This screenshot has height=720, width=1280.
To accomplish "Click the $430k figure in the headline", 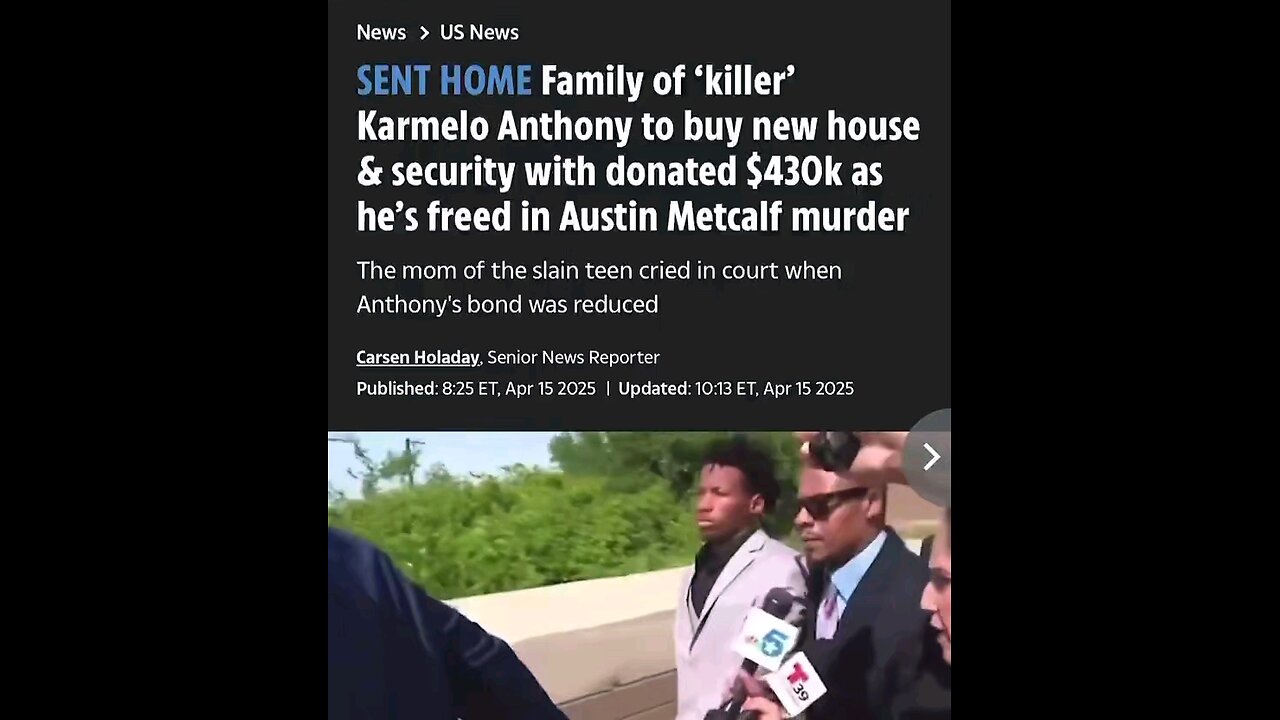I will [x=794, y=172].
